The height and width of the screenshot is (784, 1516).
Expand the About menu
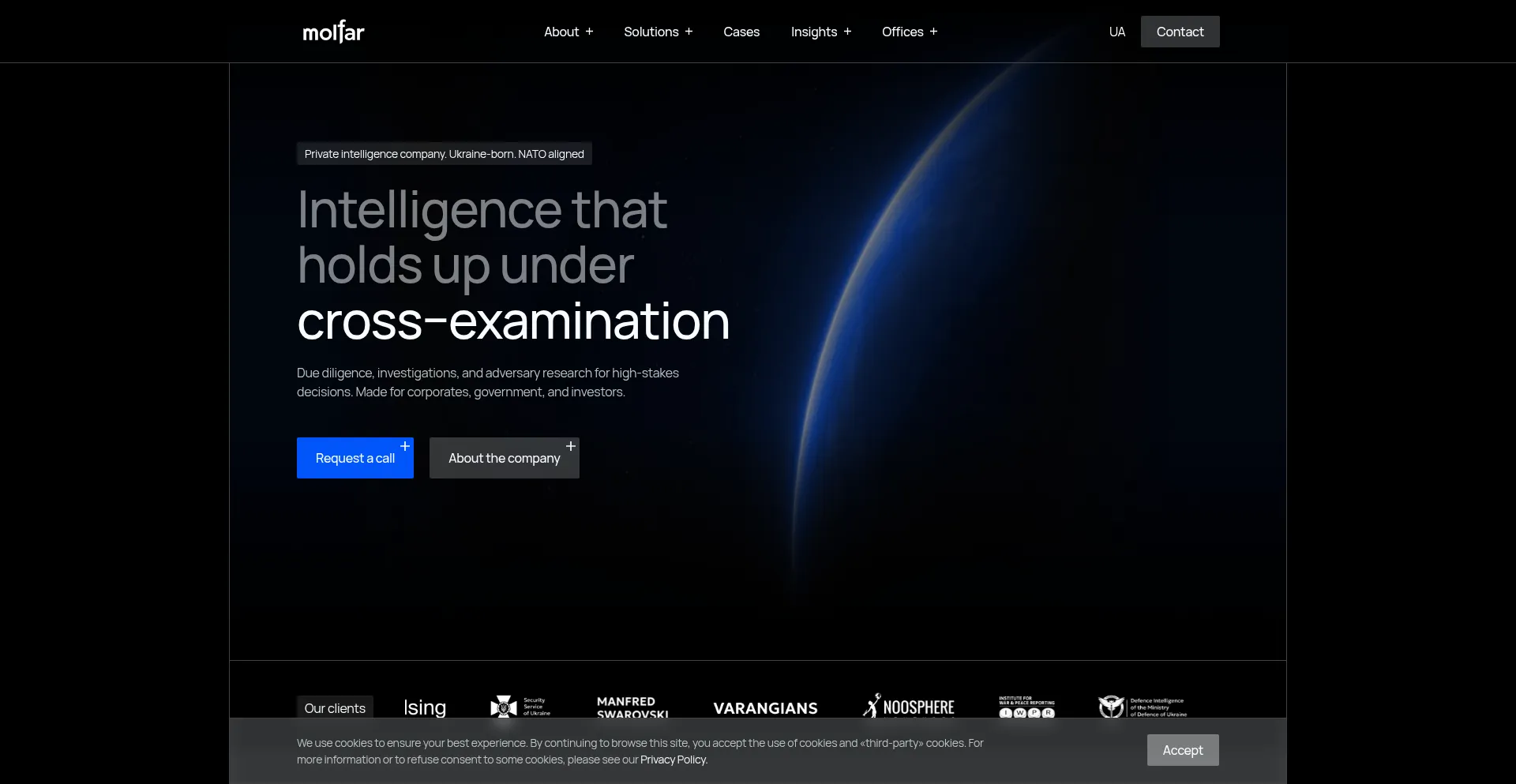568,32
